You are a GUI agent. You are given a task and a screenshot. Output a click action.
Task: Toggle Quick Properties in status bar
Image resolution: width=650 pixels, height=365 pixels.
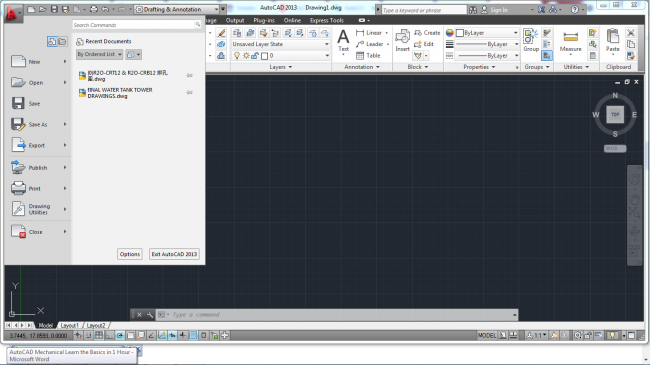click(204, 336)
